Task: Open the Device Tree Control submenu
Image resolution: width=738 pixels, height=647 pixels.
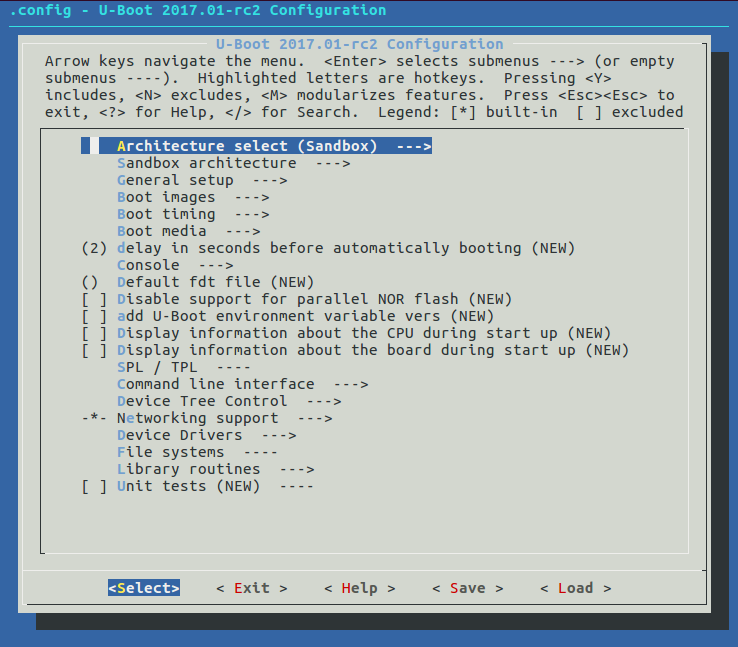Action: [229, 401]
